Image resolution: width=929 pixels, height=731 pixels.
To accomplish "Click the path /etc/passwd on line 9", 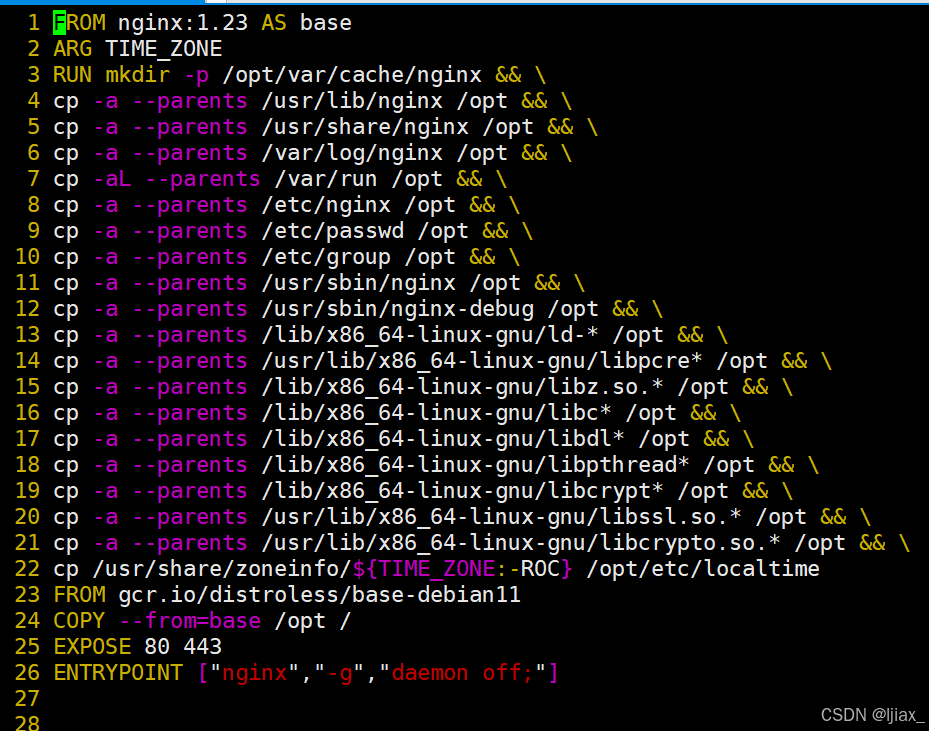I will pos(332,231).
